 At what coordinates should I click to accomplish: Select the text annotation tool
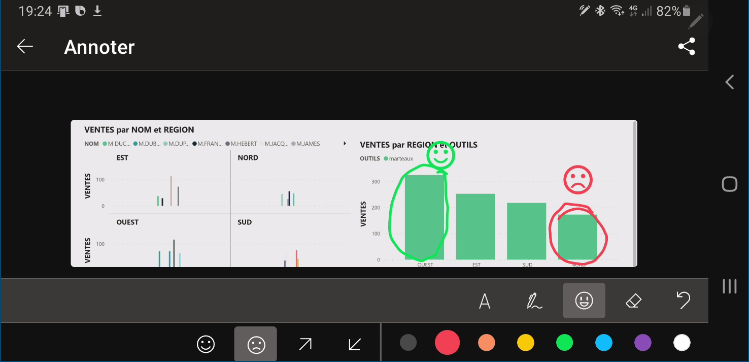[485, 301]
